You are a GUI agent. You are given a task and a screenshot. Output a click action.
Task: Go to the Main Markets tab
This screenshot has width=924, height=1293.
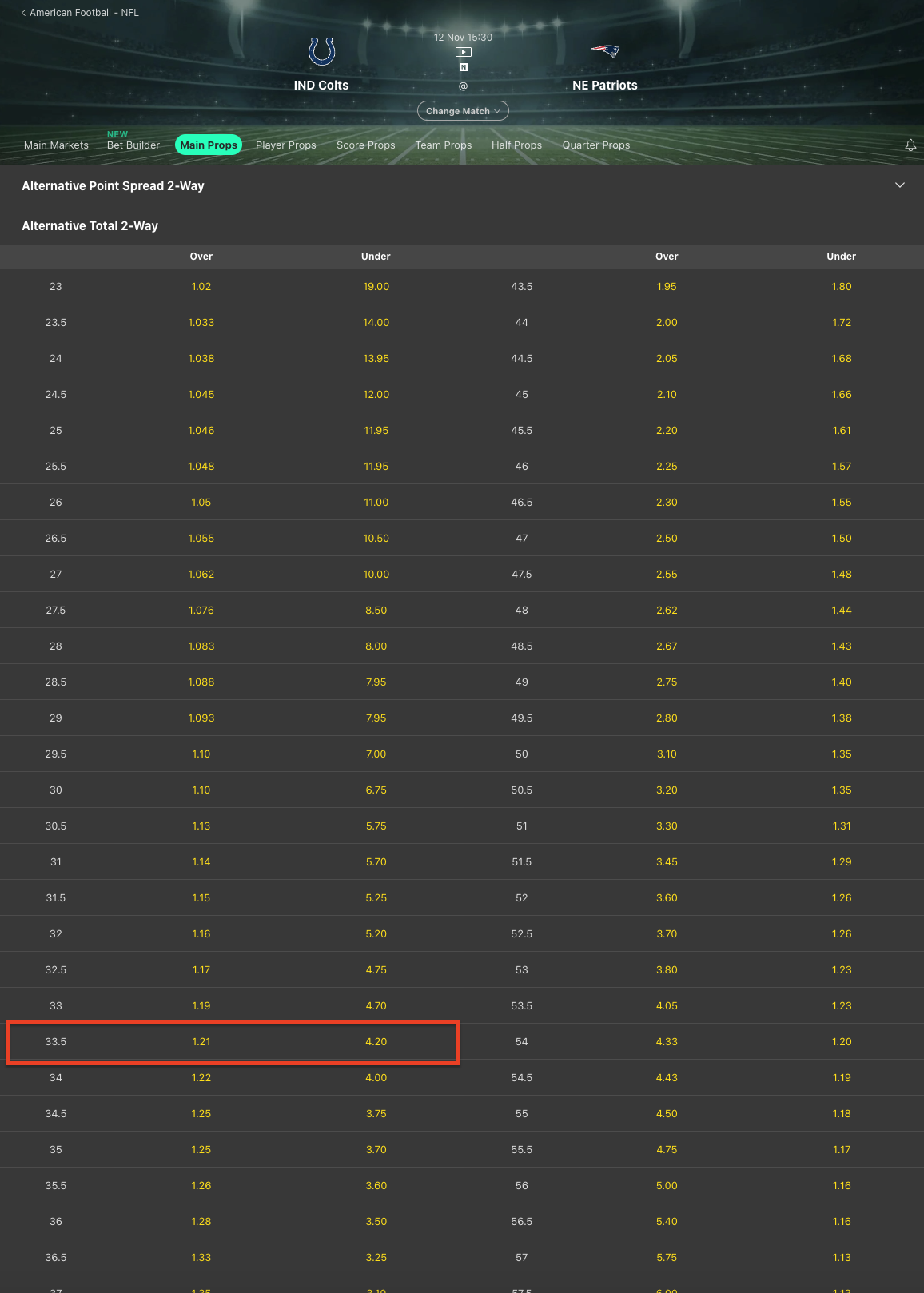point(56,145)
